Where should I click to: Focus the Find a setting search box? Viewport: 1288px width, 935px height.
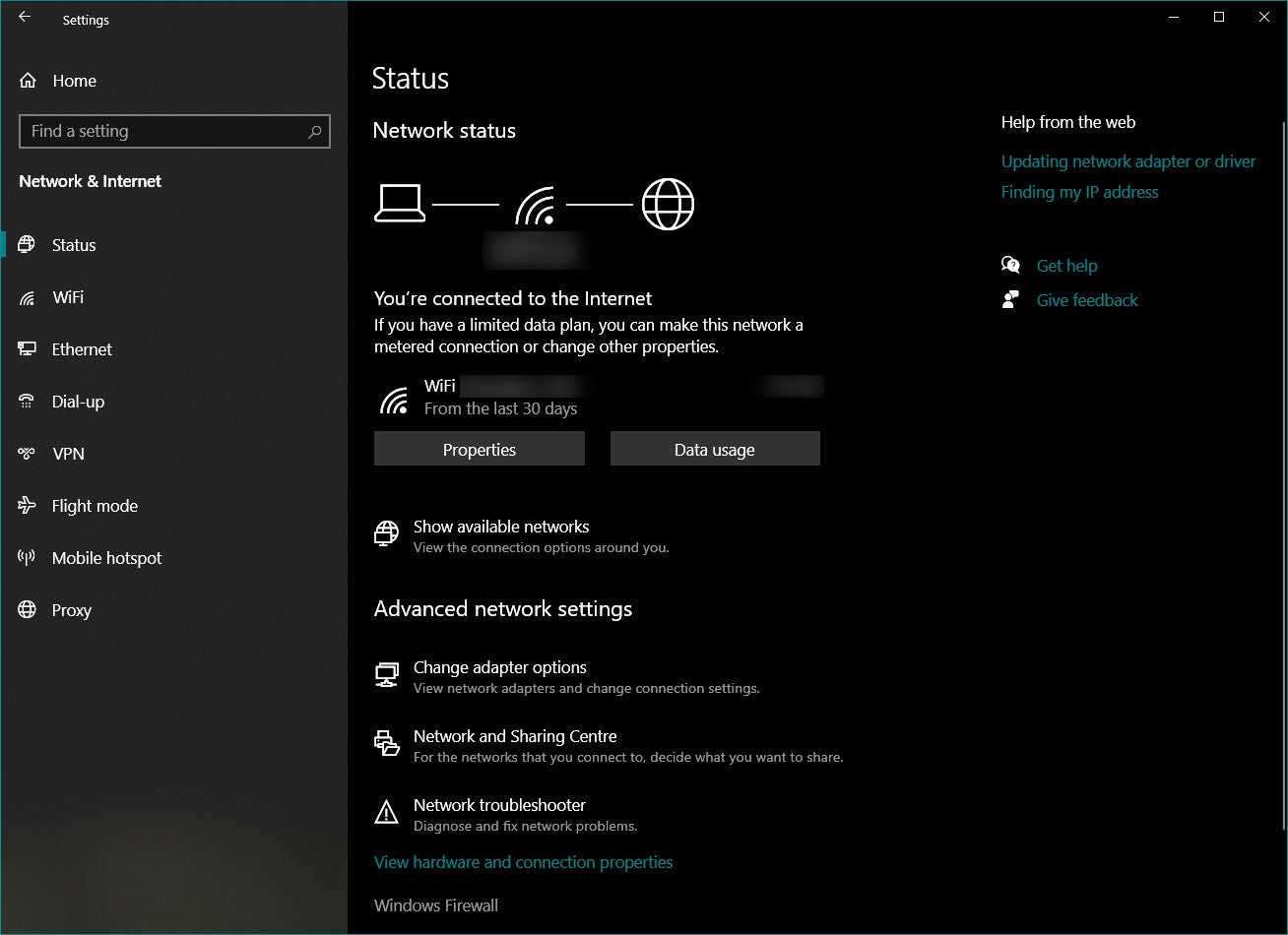click(174, 131)
